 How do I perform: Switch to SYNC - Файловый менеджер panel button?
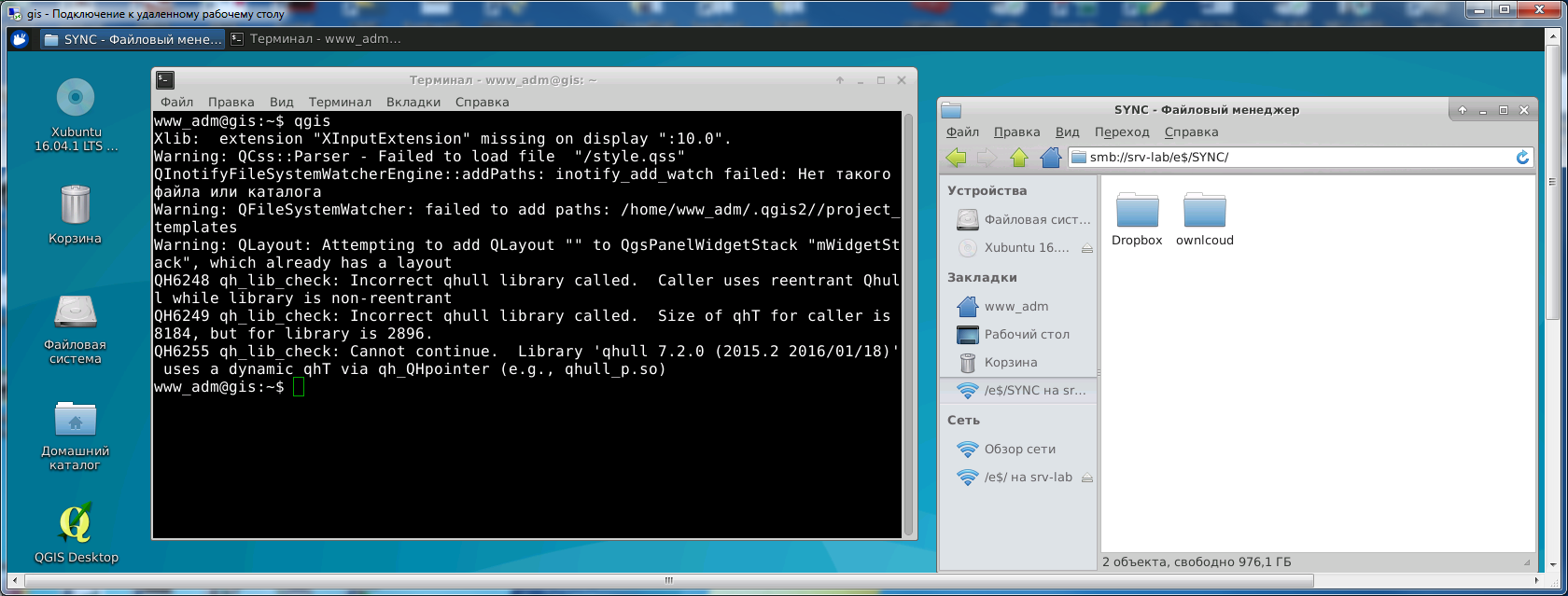pyautogui.click(x=132, y=39)
